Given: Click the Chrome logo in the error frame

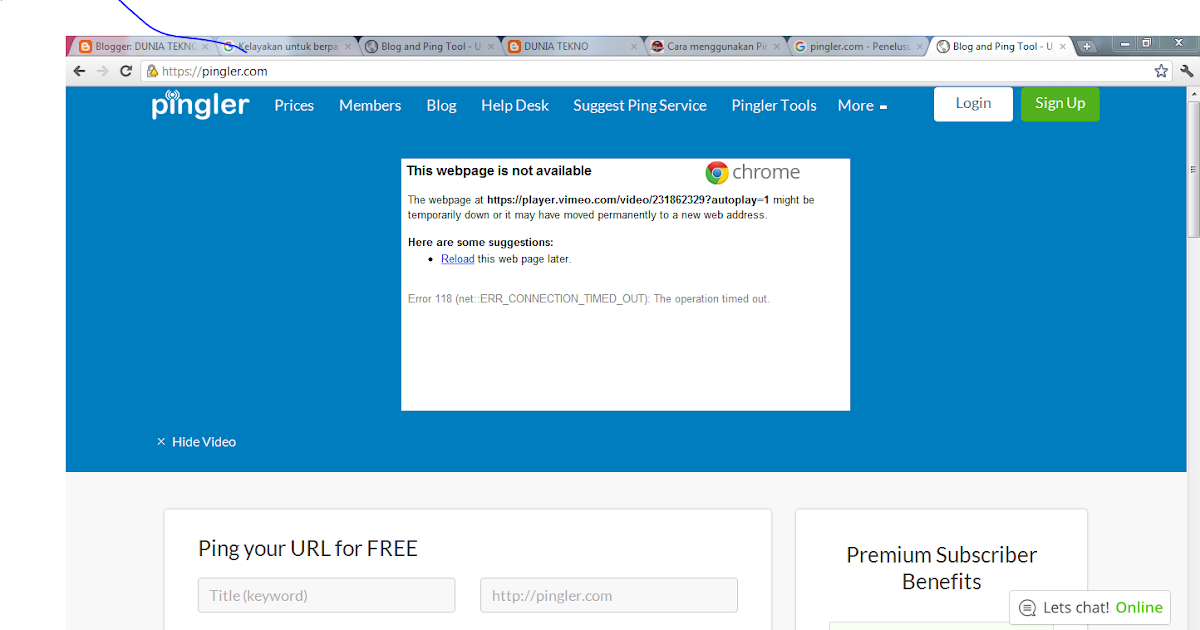Looking at the screenshot, I should click(x=717, y=173).
